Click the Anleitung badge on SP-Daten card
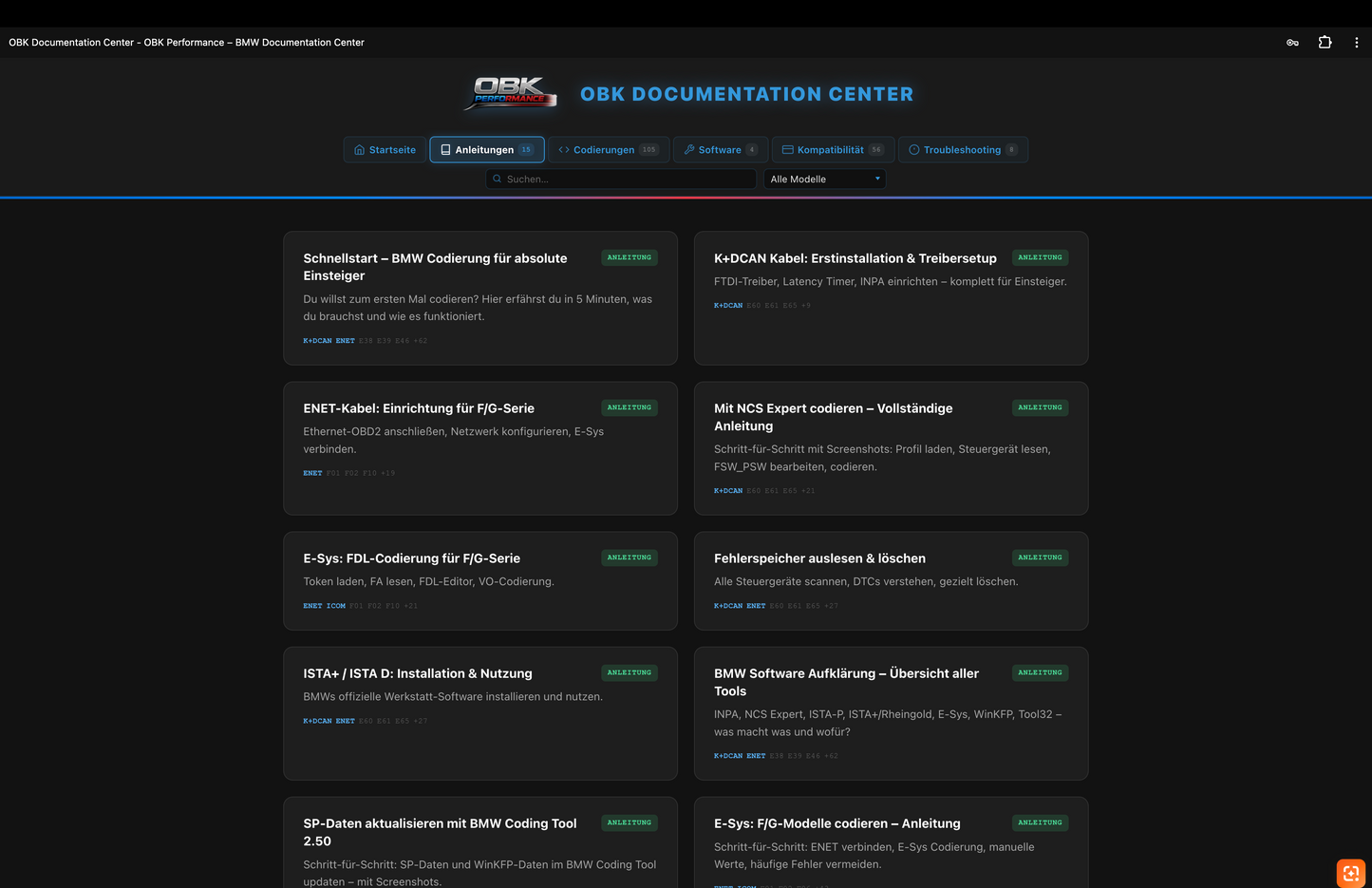Viewport: 1372px width, 888px height. pos(630,822)
